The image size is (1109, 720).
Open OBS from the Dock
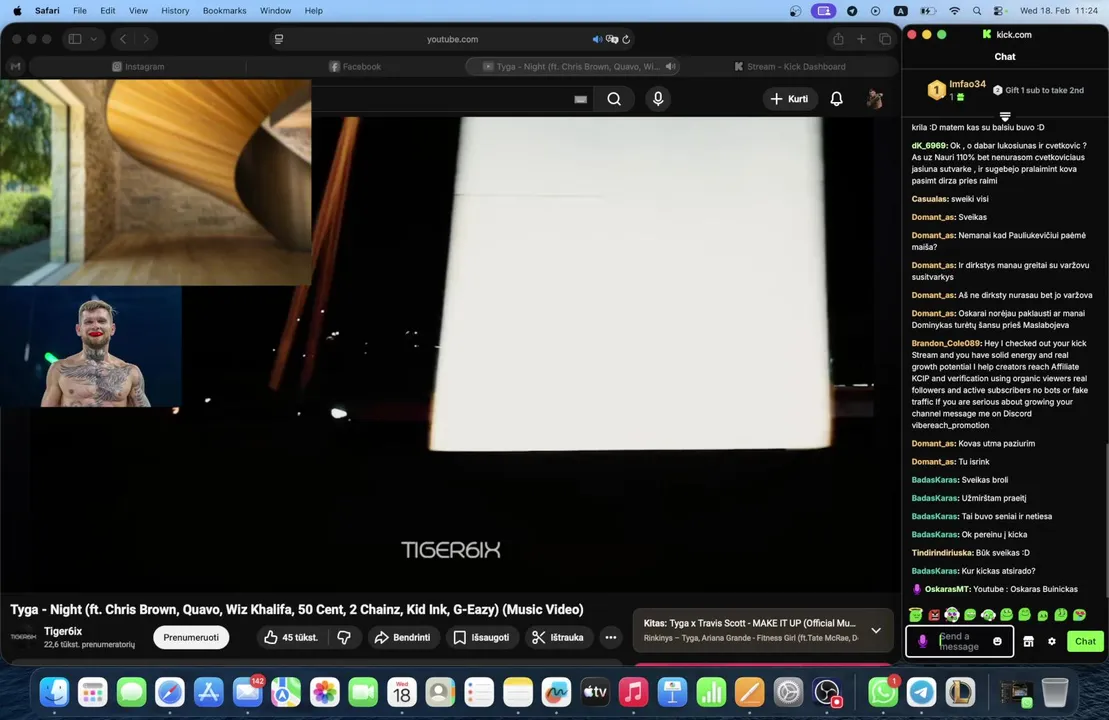[827, 692]
